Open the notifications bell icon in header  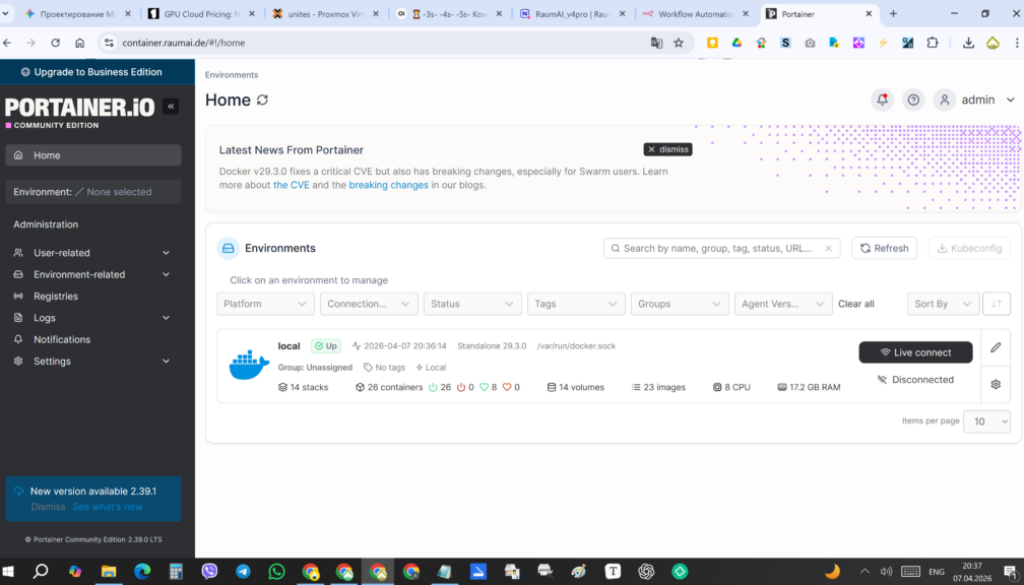tap(882, 100)
